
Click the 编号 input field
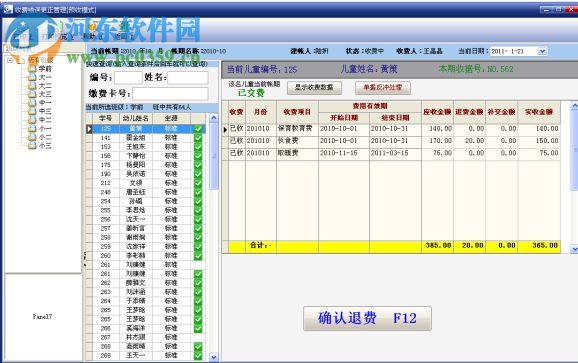coord(128,78)
